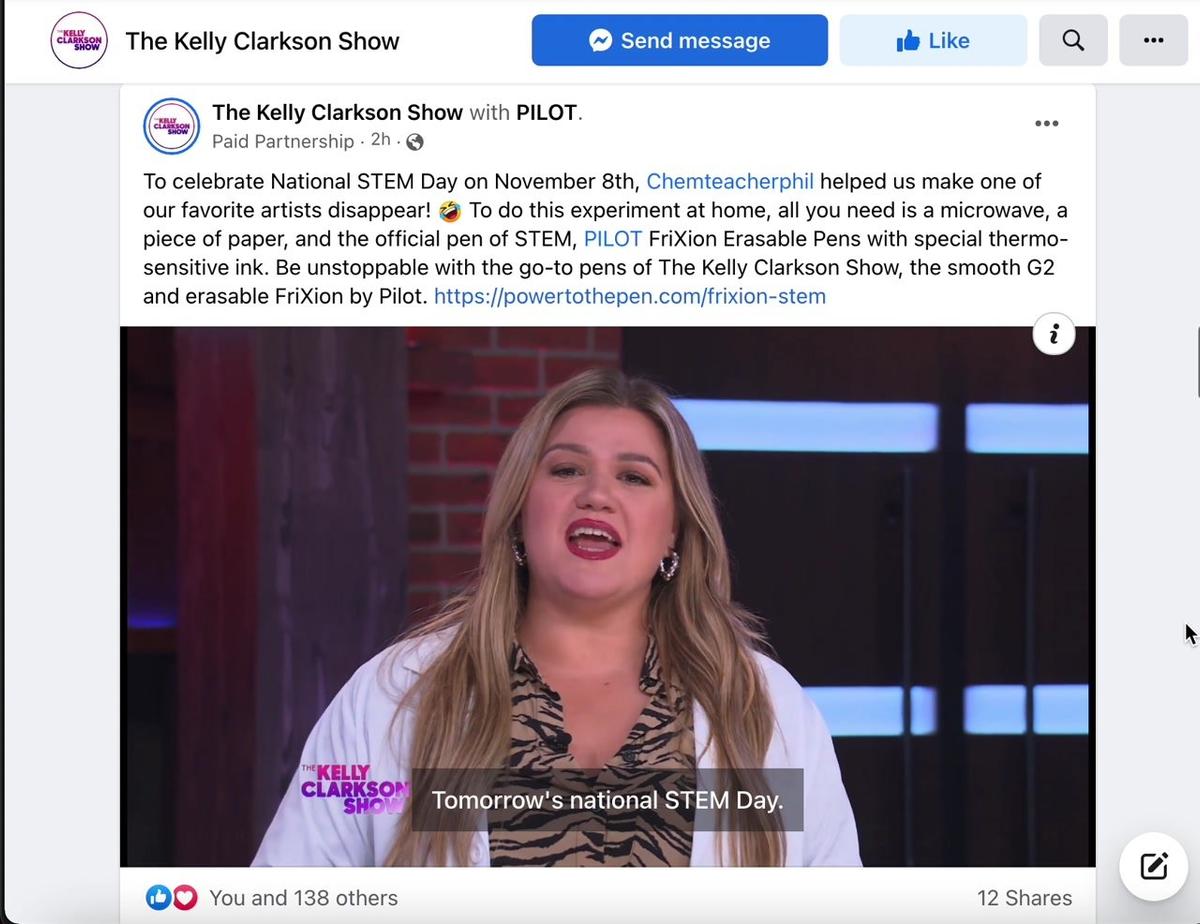1200x924 pixels.
Task: Open PILOT partner name in post header
Action: tap(546, 113)
